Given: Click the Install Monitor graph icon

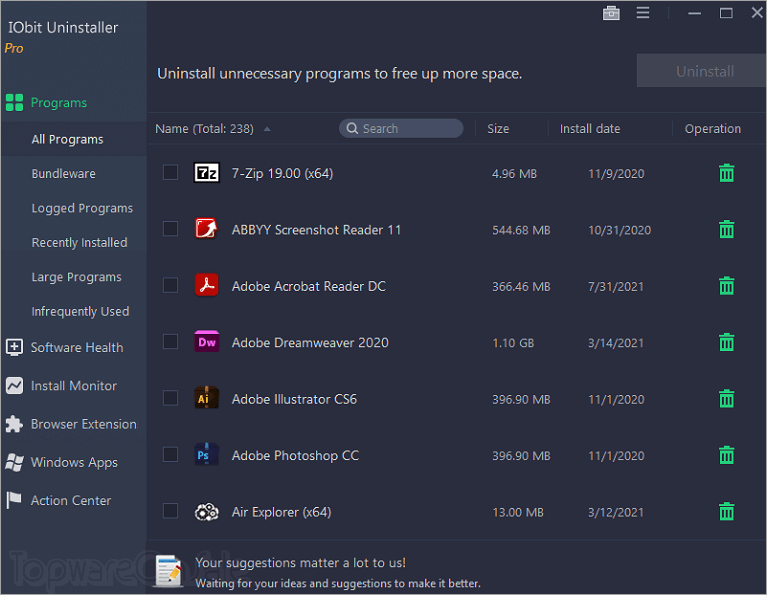Looking at the screenshot, I should click(14, 386).
